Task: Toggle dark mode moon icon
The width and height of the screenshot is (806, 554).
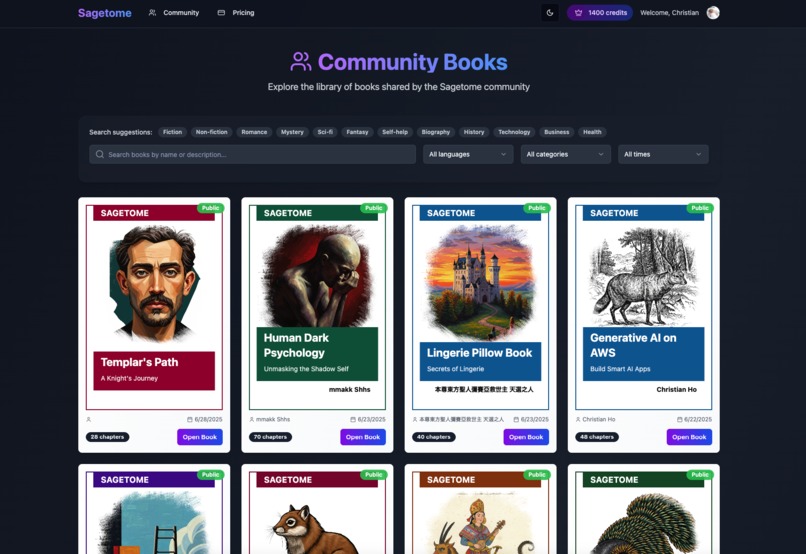Action: tap(549, 13)
